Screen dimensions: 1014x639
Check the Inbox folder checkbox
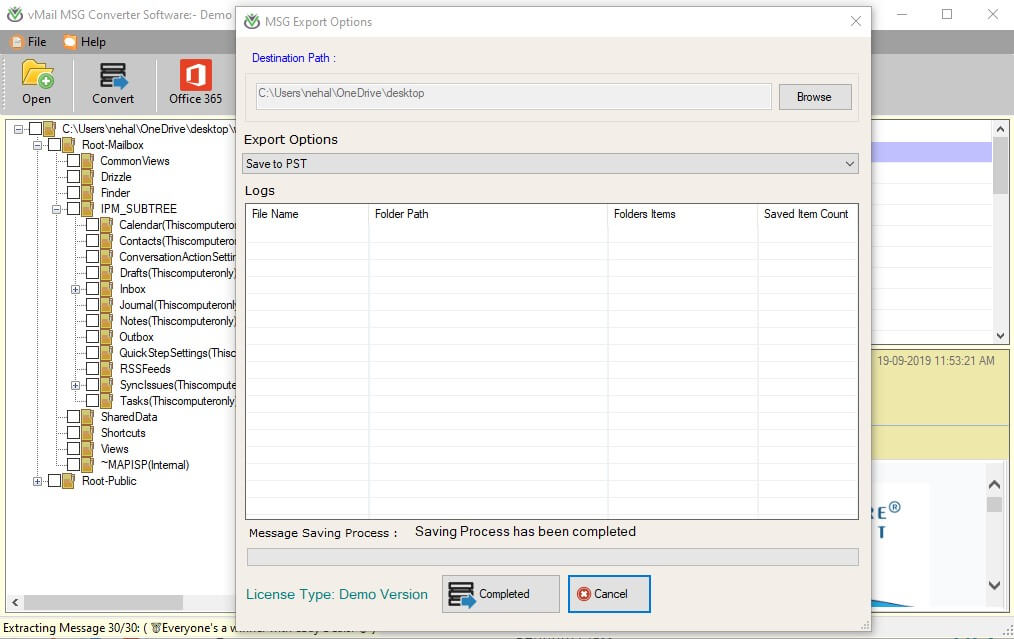pos(92,289)
